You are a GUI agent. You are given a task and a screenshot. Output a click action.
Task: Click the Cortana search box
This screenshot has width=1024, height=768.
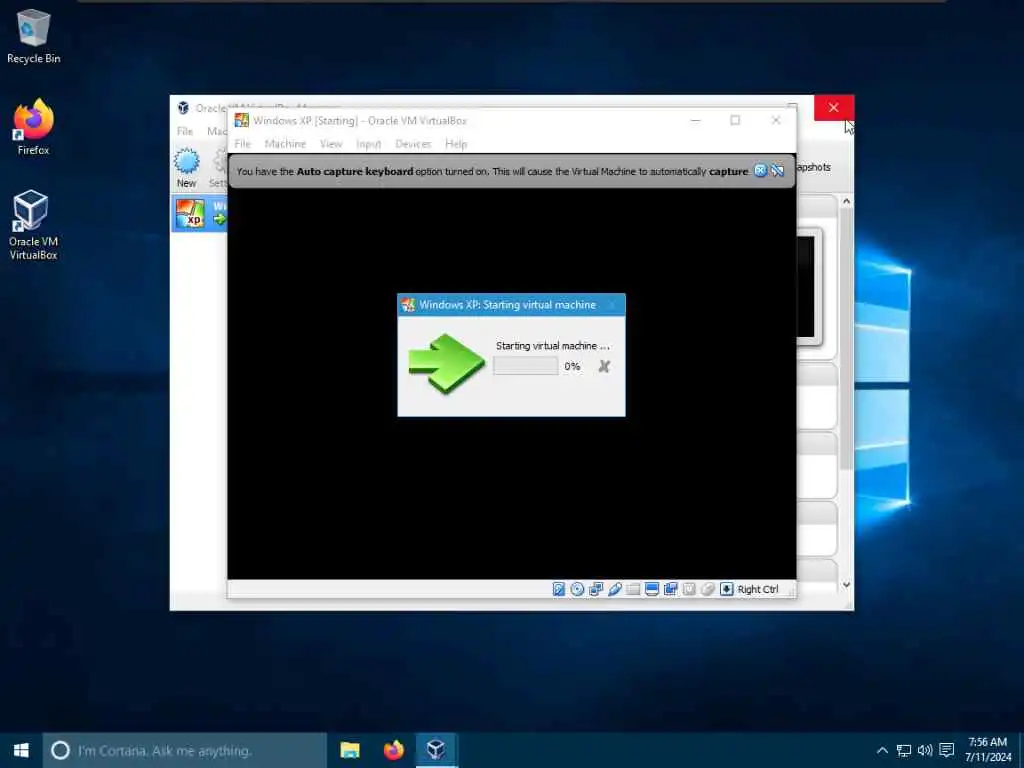pos(185,750)
